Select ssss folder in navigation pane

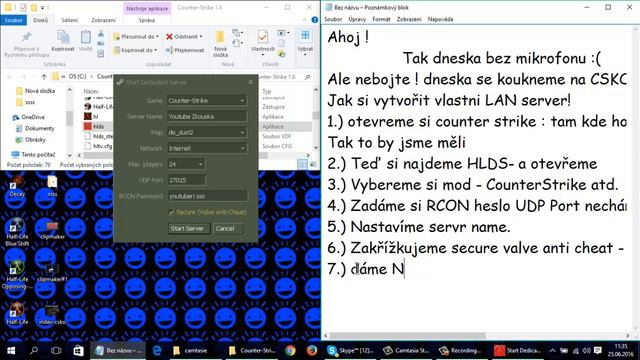pyautogui.click(x=26, y=102)
